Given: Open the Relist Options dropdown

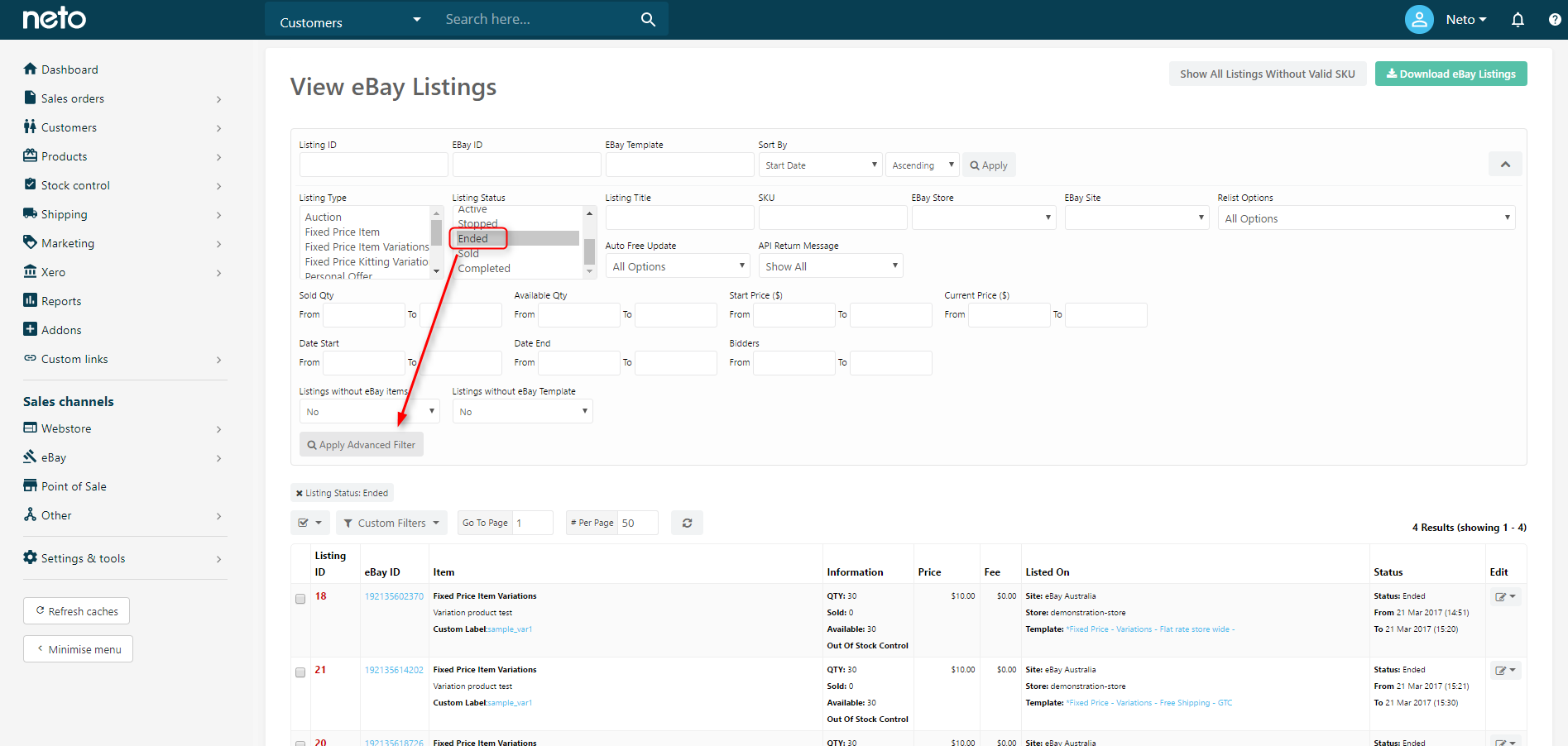Looking at the screenshot, I should click(1366, 218).
